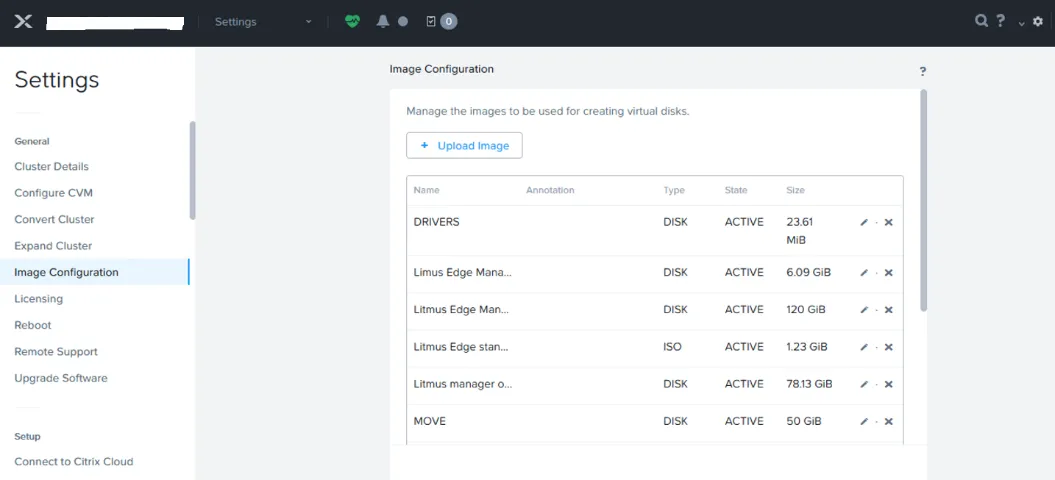Viewport: 1055px width, 480px height.
Task: Delete the 120 GiB Litmus Edge image
Action: click(888, 310)
